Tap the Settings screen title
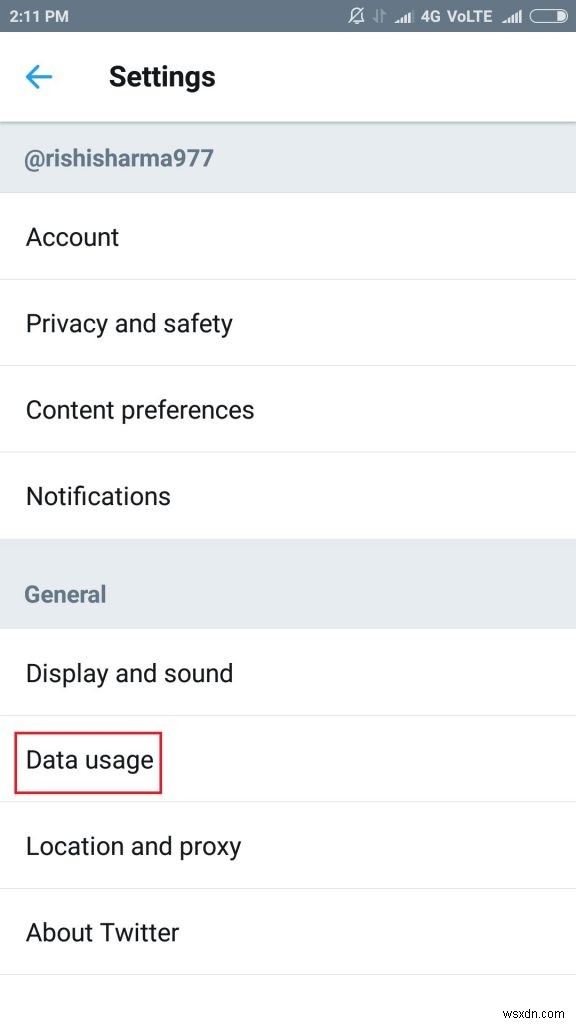 (162, 77)
